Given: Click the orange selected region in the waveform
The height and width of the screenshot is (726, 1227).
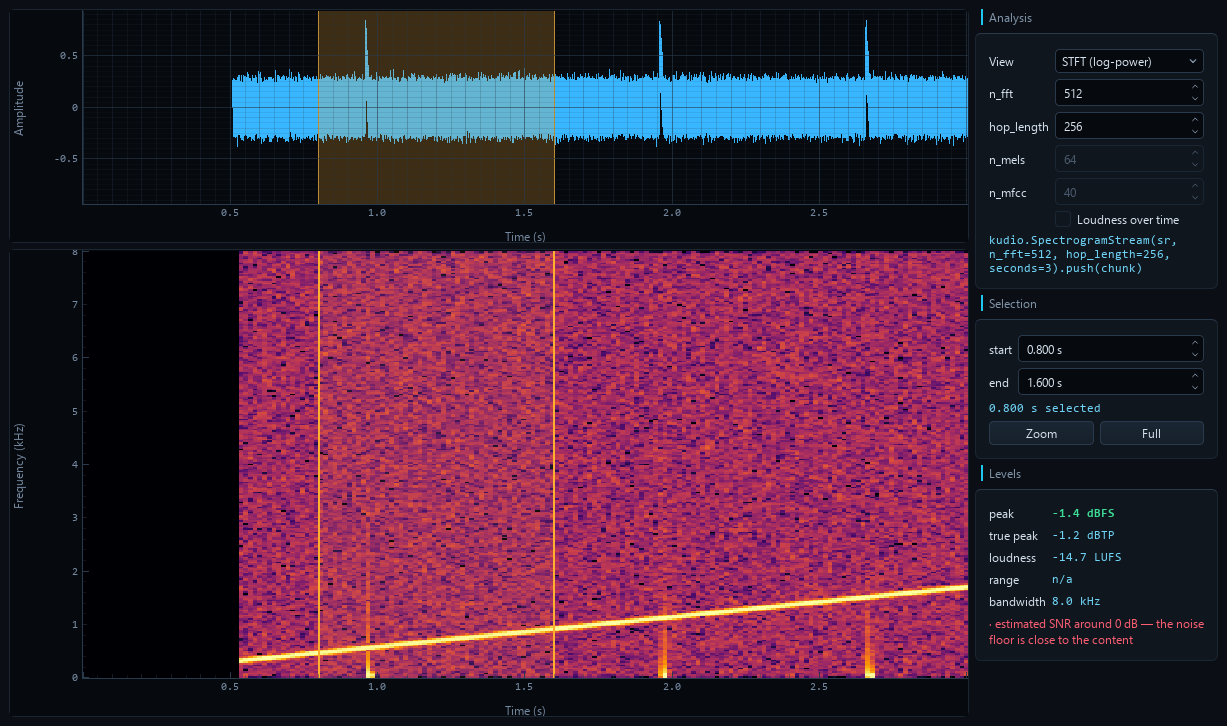Looking at the screenshot, I should tap(436, 108).
